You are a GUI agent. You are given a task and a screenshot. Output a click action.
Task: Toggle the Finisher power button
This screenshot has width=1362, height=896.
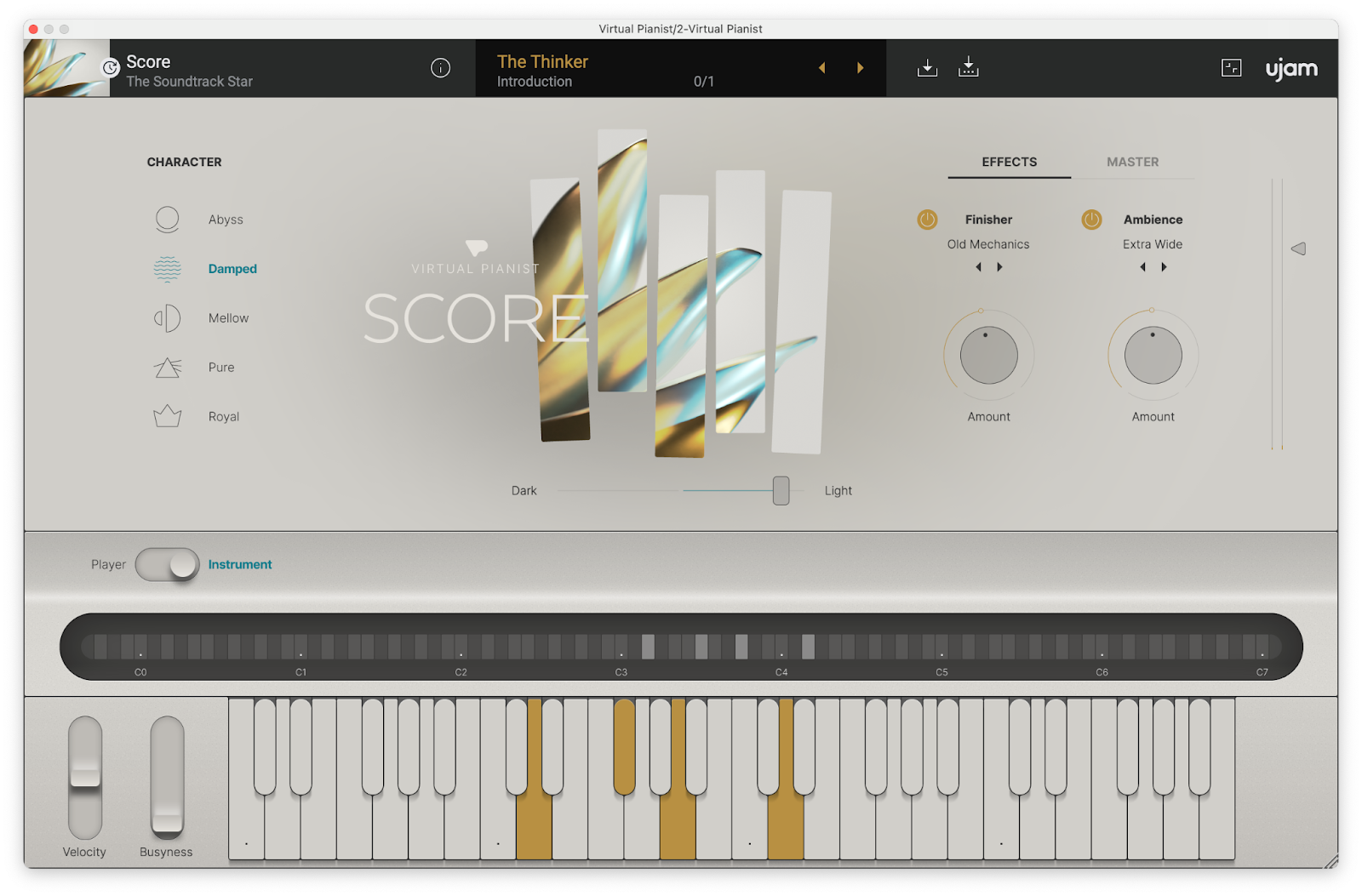click(927, 220)
